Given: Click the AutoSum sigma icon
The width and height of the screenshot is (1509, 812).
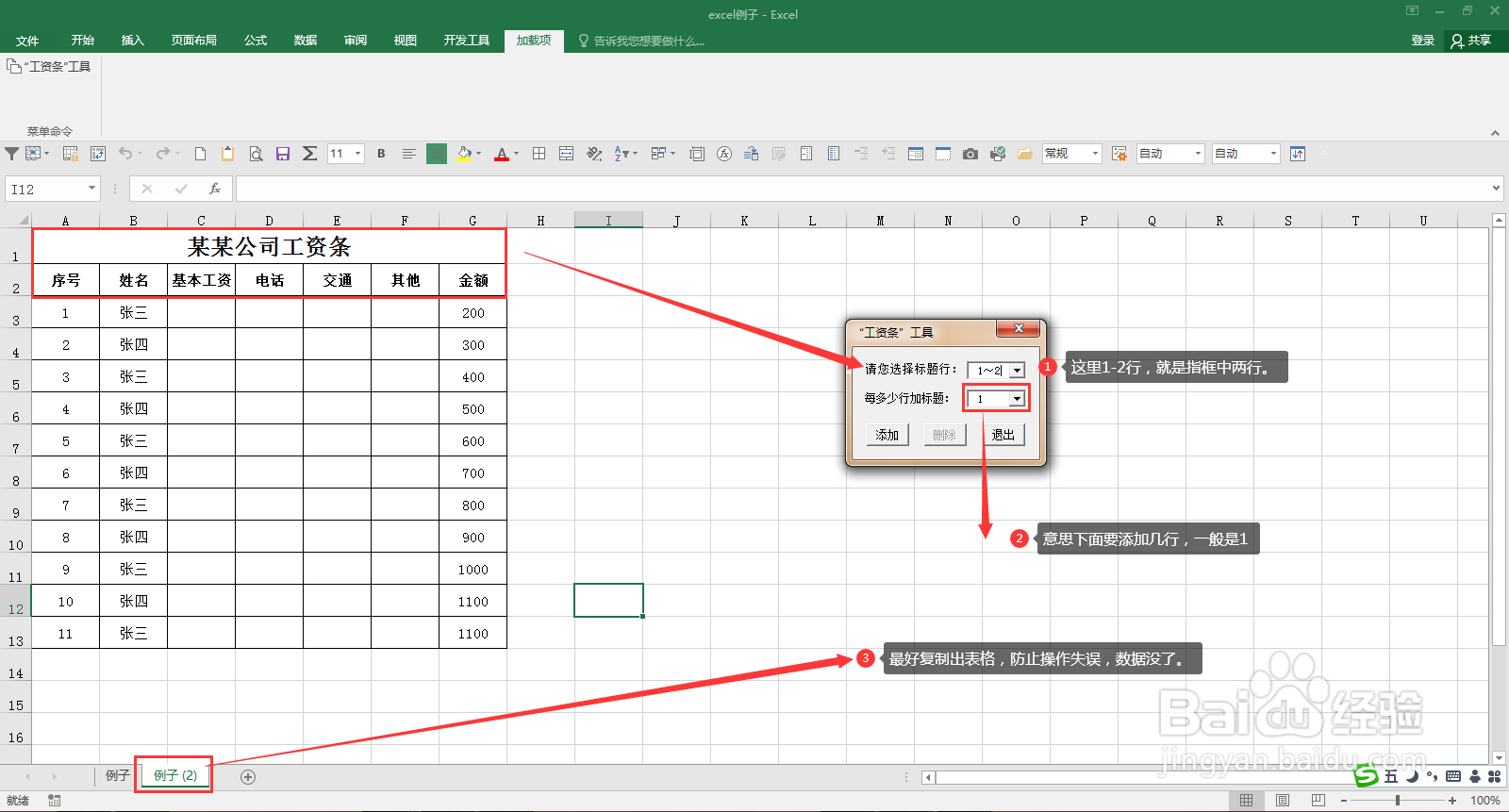Looking at the screenshot, I should coord(309,154).
